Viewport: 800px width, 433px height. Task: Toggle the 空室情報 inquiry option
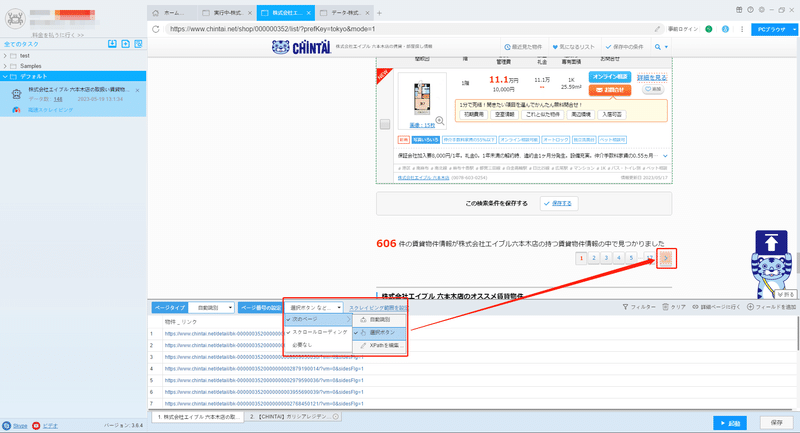pos(505,115)
